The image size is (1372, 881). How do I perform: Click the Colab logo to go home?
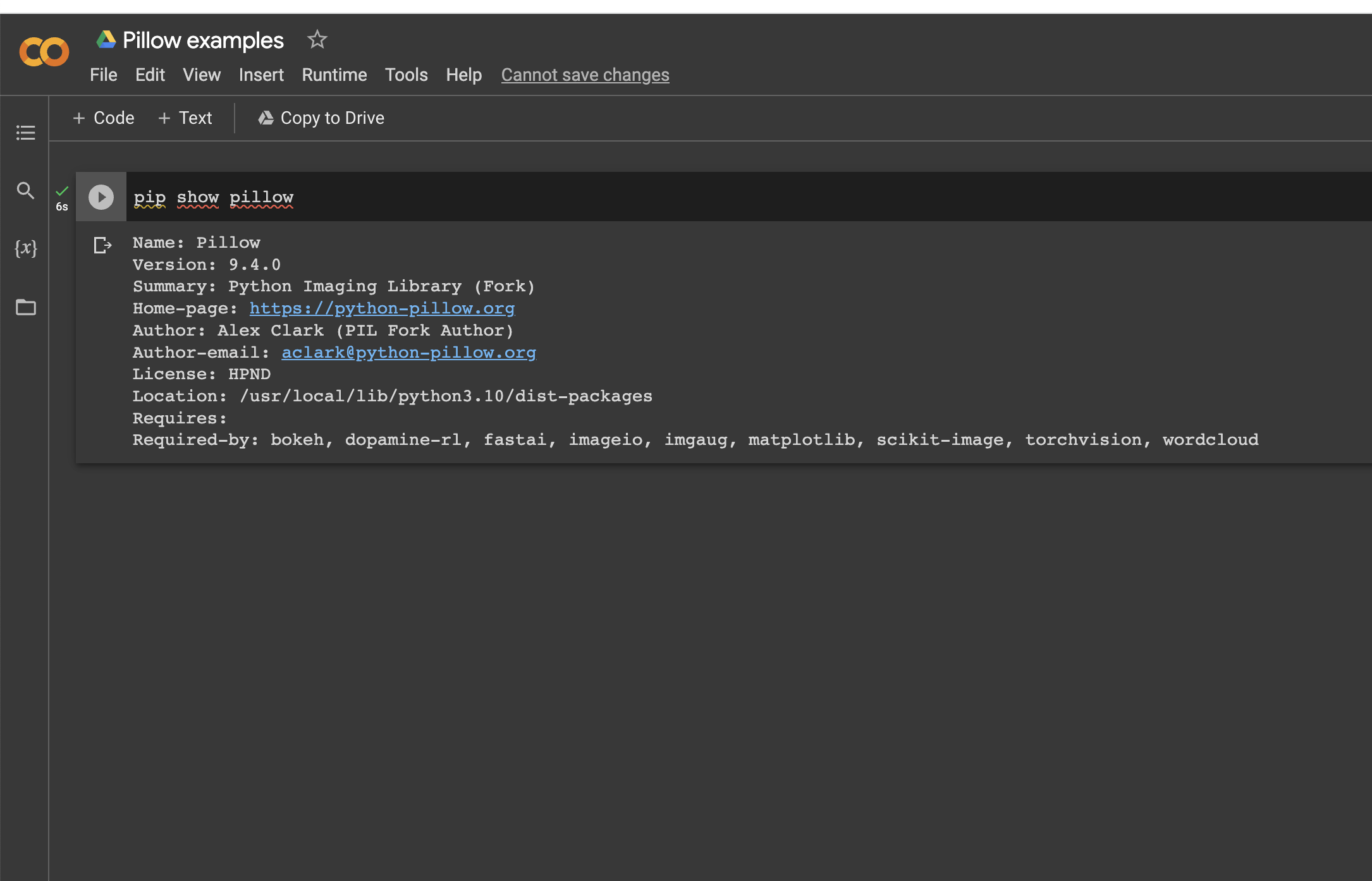44,52
